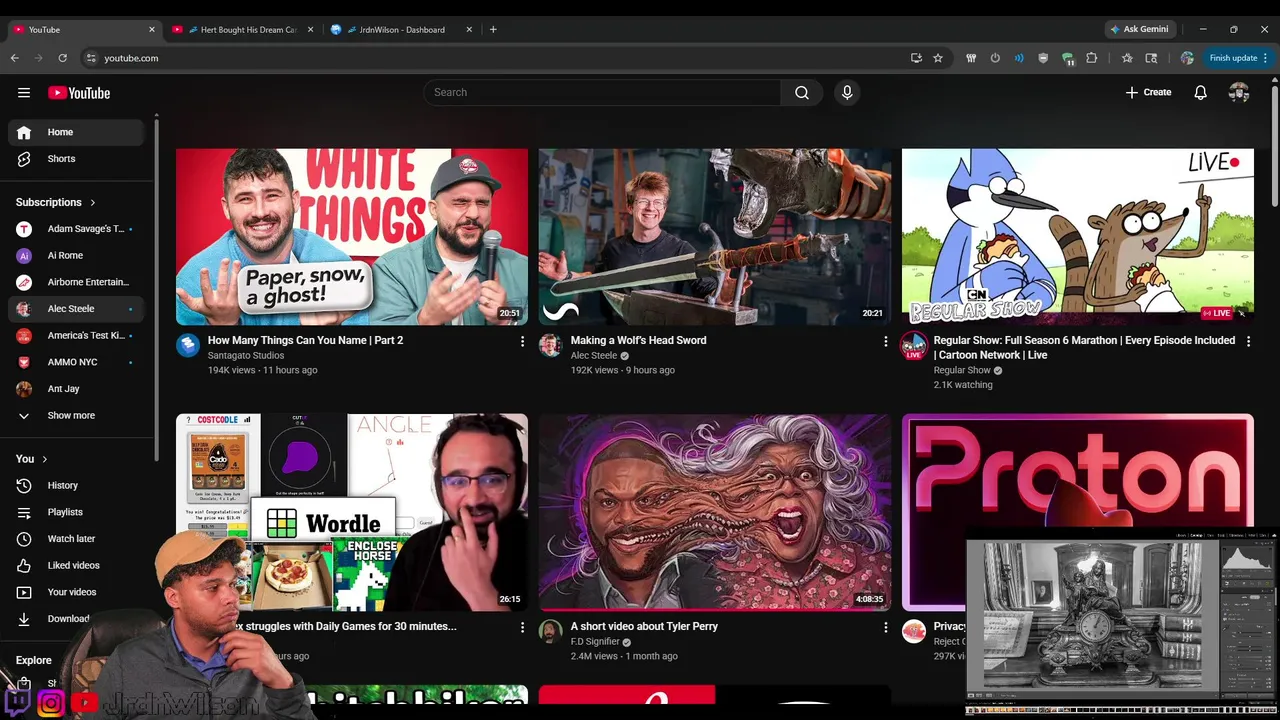Expand Show more subscriptions
This screenshot has height=720, width=1280.
76,416
